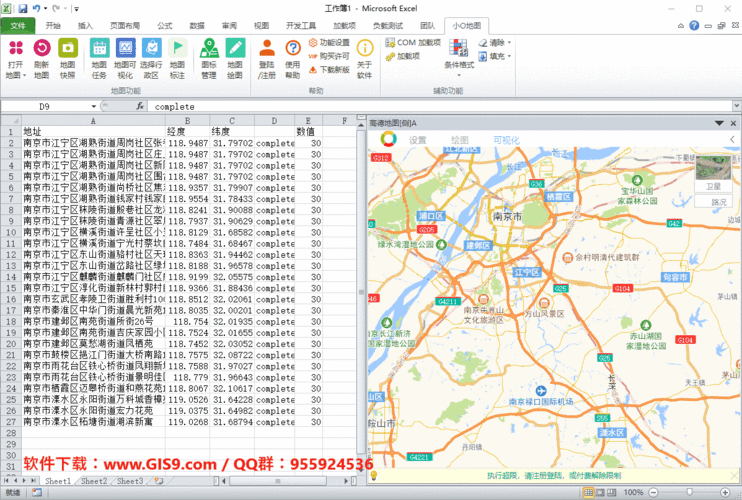
Task: Toggle 路况 traffic layer on the map
Action: [713, 202]
